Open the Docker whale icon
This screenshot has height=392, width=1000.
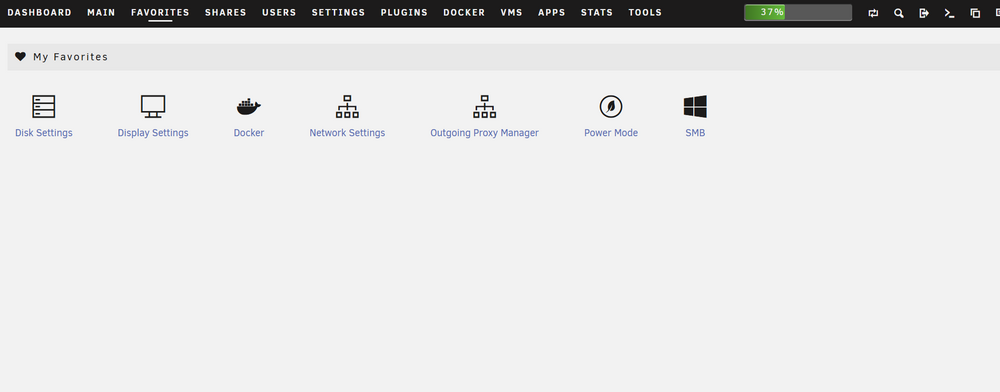[x=249, y=107]
